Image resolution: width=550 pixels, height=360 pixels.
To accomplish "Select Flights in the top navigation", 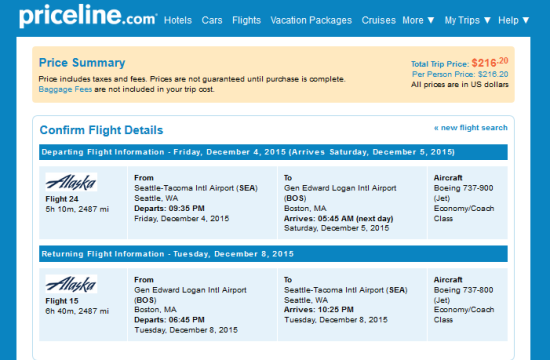I will click(x=247, y=20).
